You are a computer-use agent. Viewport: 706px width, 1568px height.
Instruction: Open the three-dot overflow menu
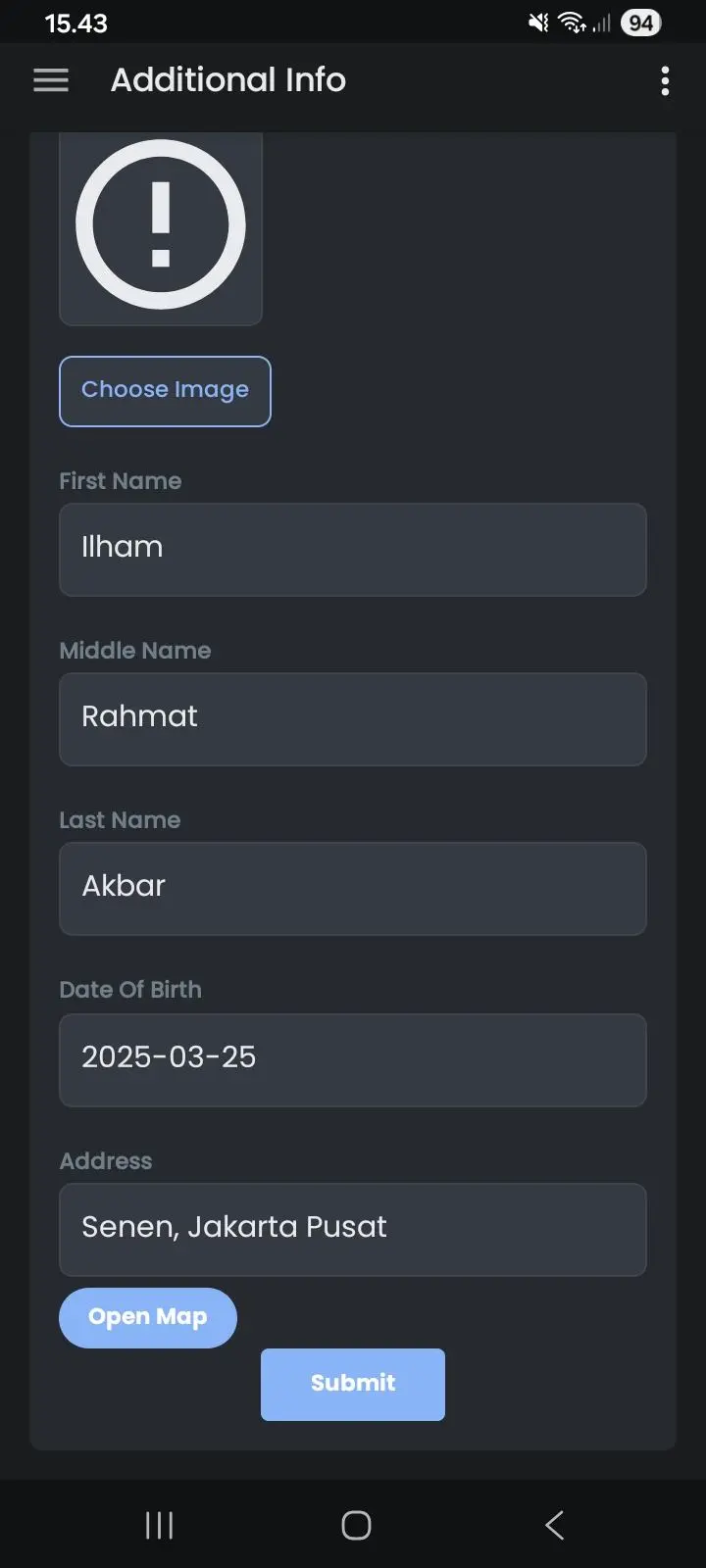(x=665, y=80)
